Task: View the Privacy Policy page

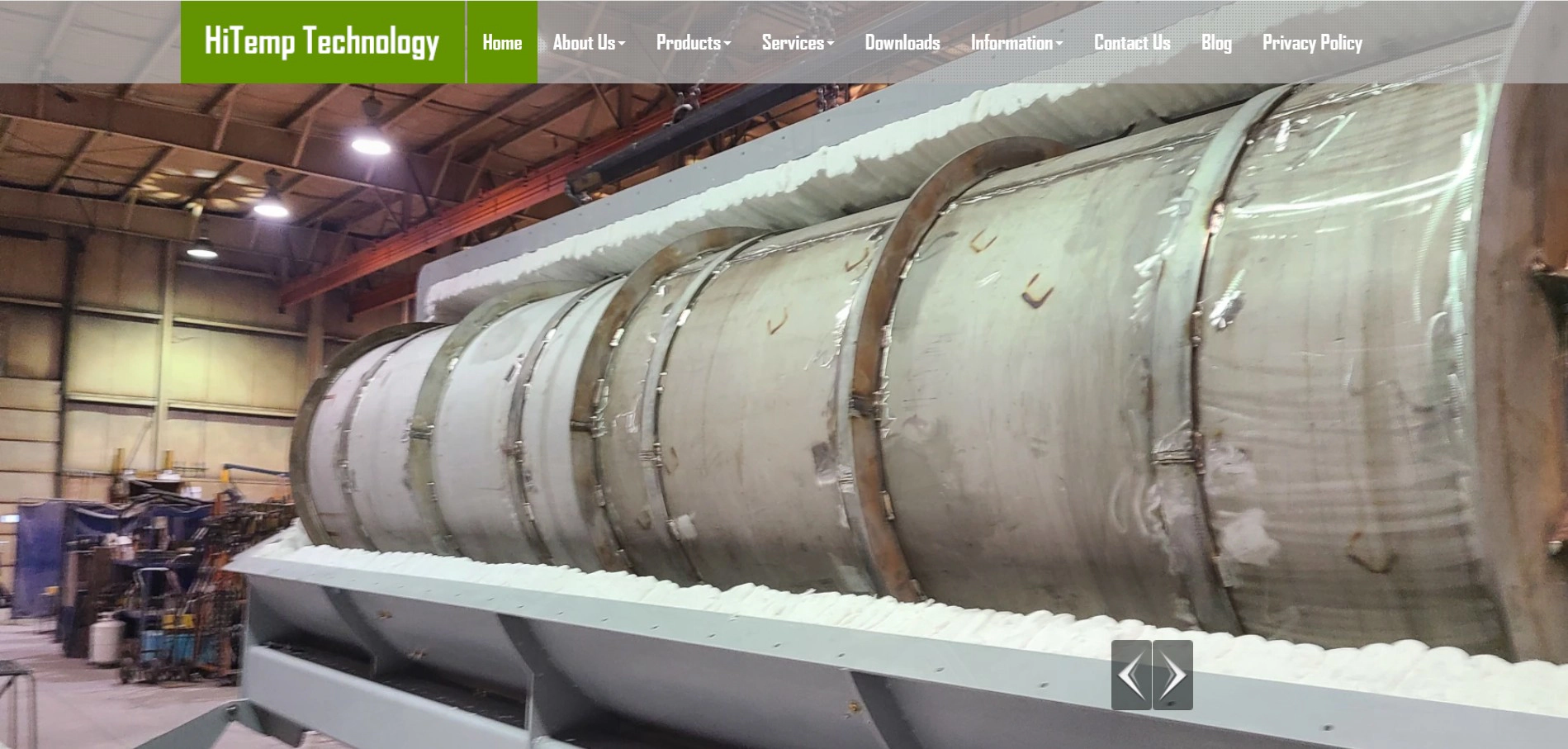Action: point(1312,42)
